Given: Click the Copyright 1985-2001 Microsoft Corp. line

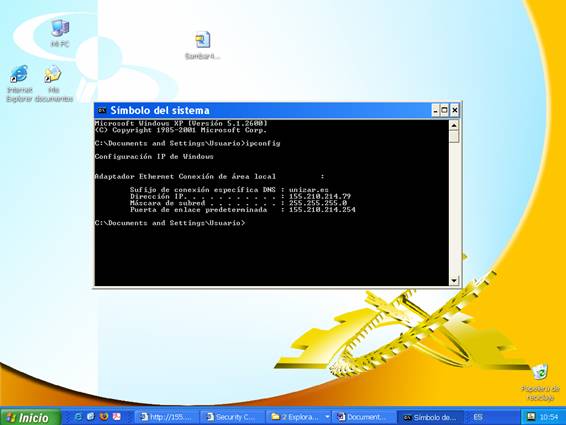Looking at the screenshot, I should pos(180,130).
